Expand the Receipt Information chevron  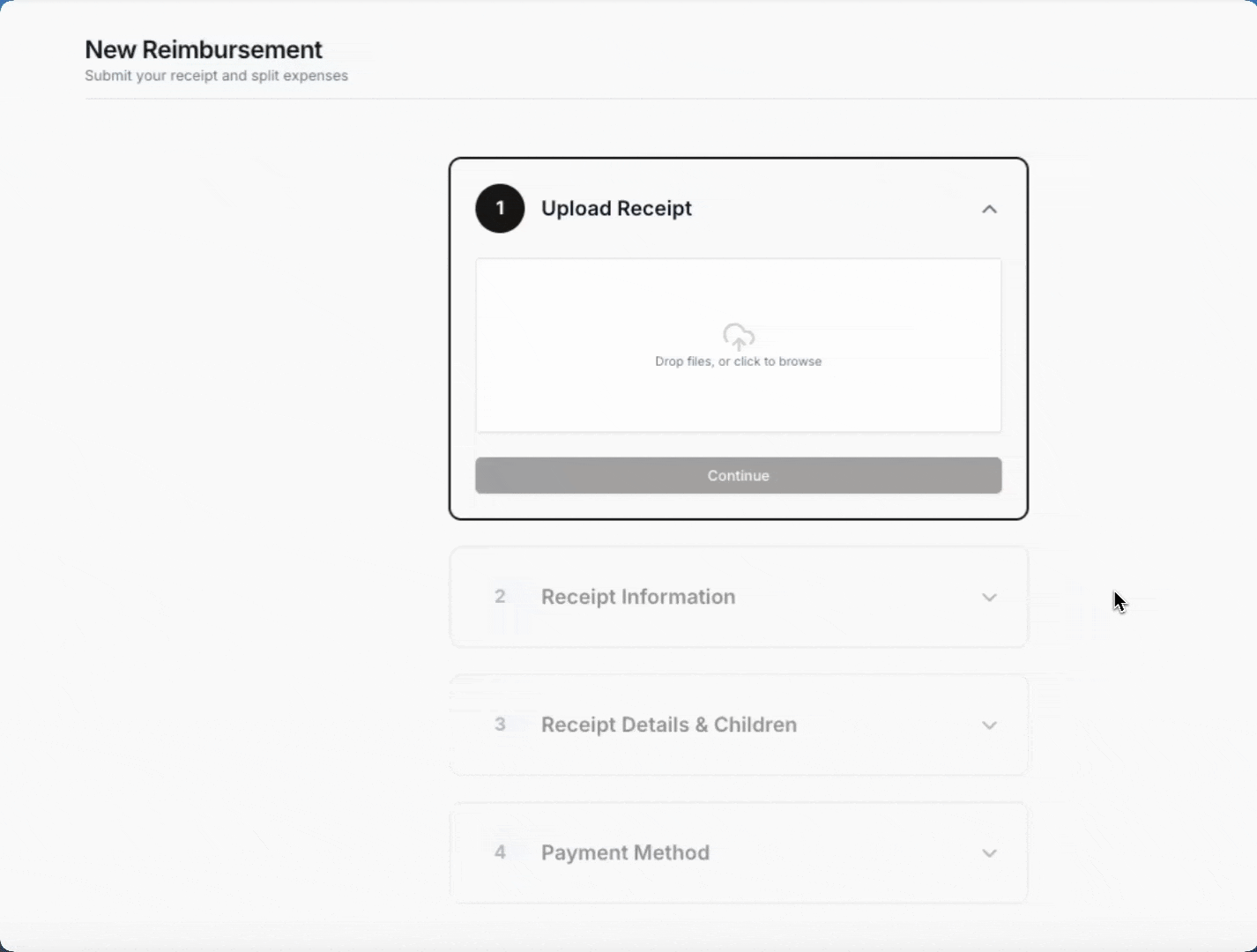989,598
